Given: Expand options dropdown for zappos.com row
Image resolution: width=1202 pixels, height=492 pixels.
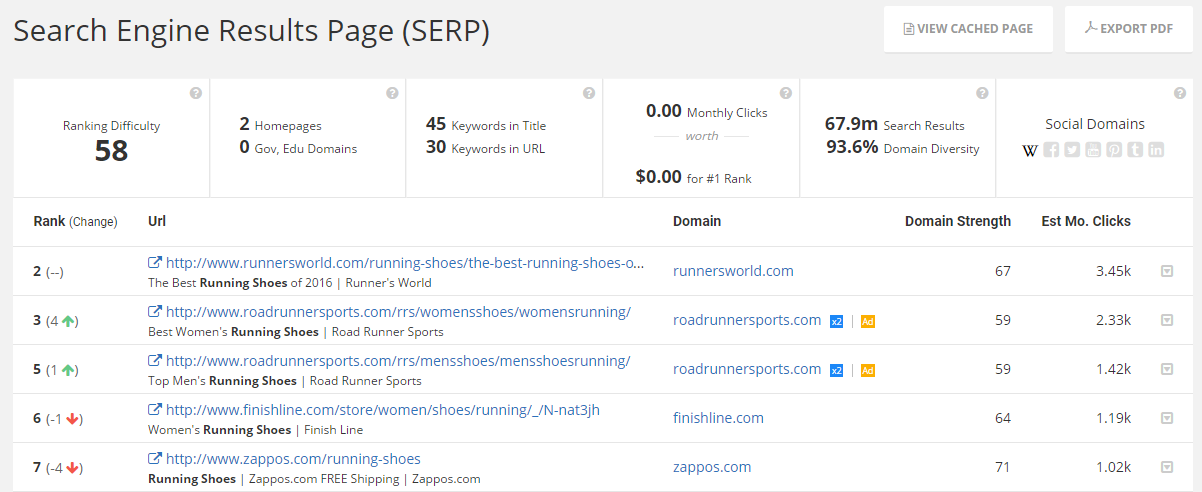Looking at the screenshot, I should point(1166,467).
